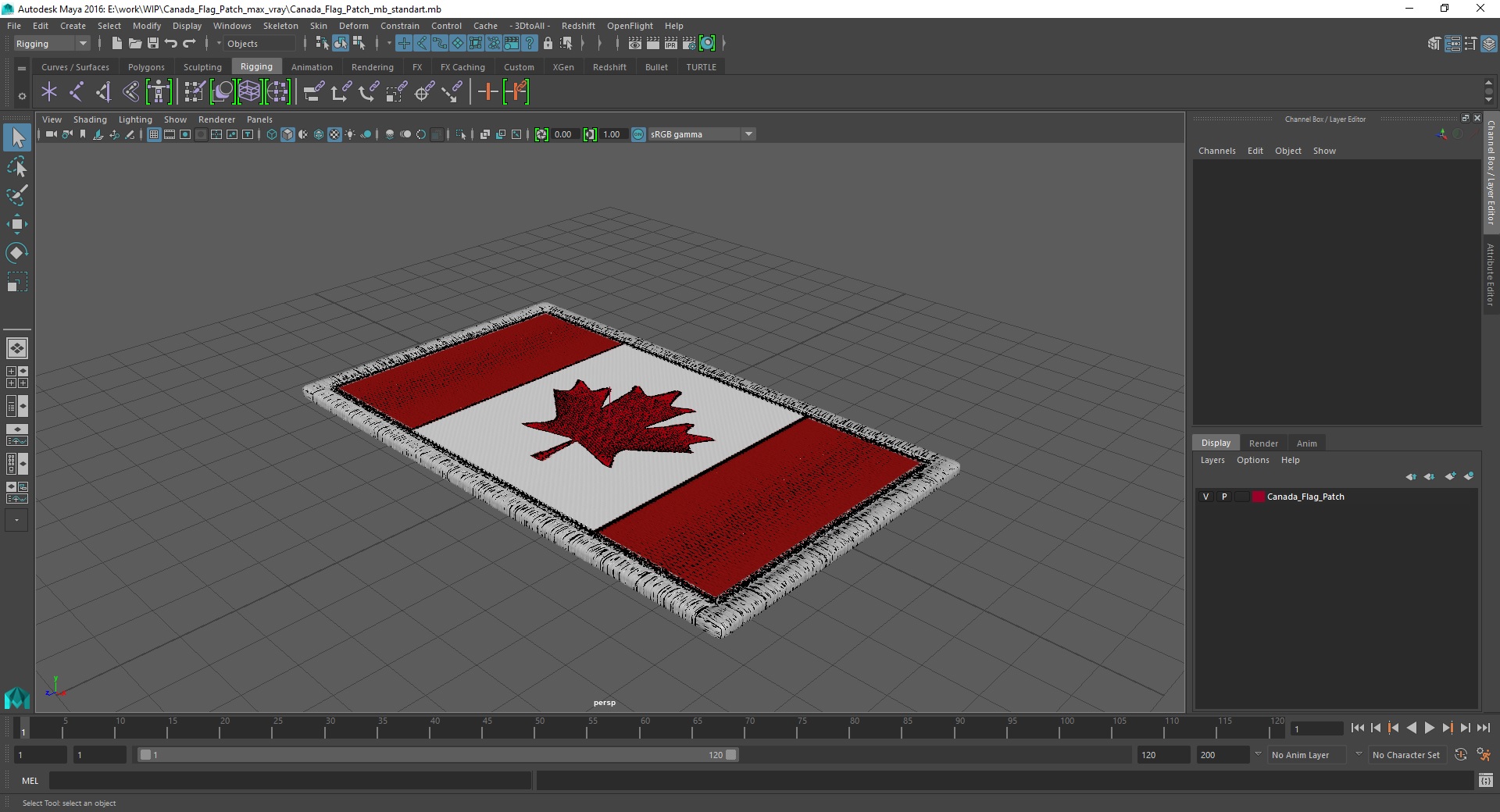Screen dimensions: 1500x812
Task: Create new layer and assign selected objects
Action: click(1469, 476)
